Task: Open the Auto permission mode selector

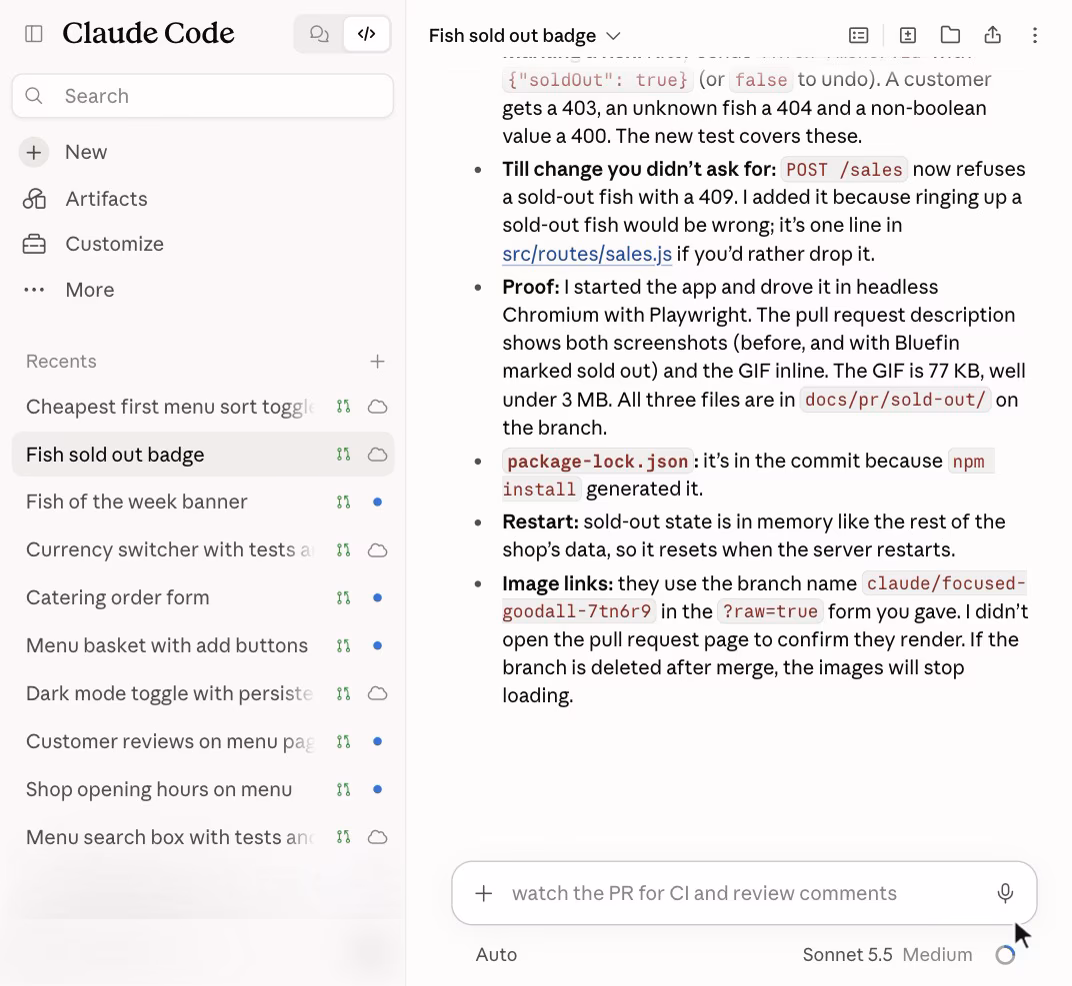Action: (496, 955)
